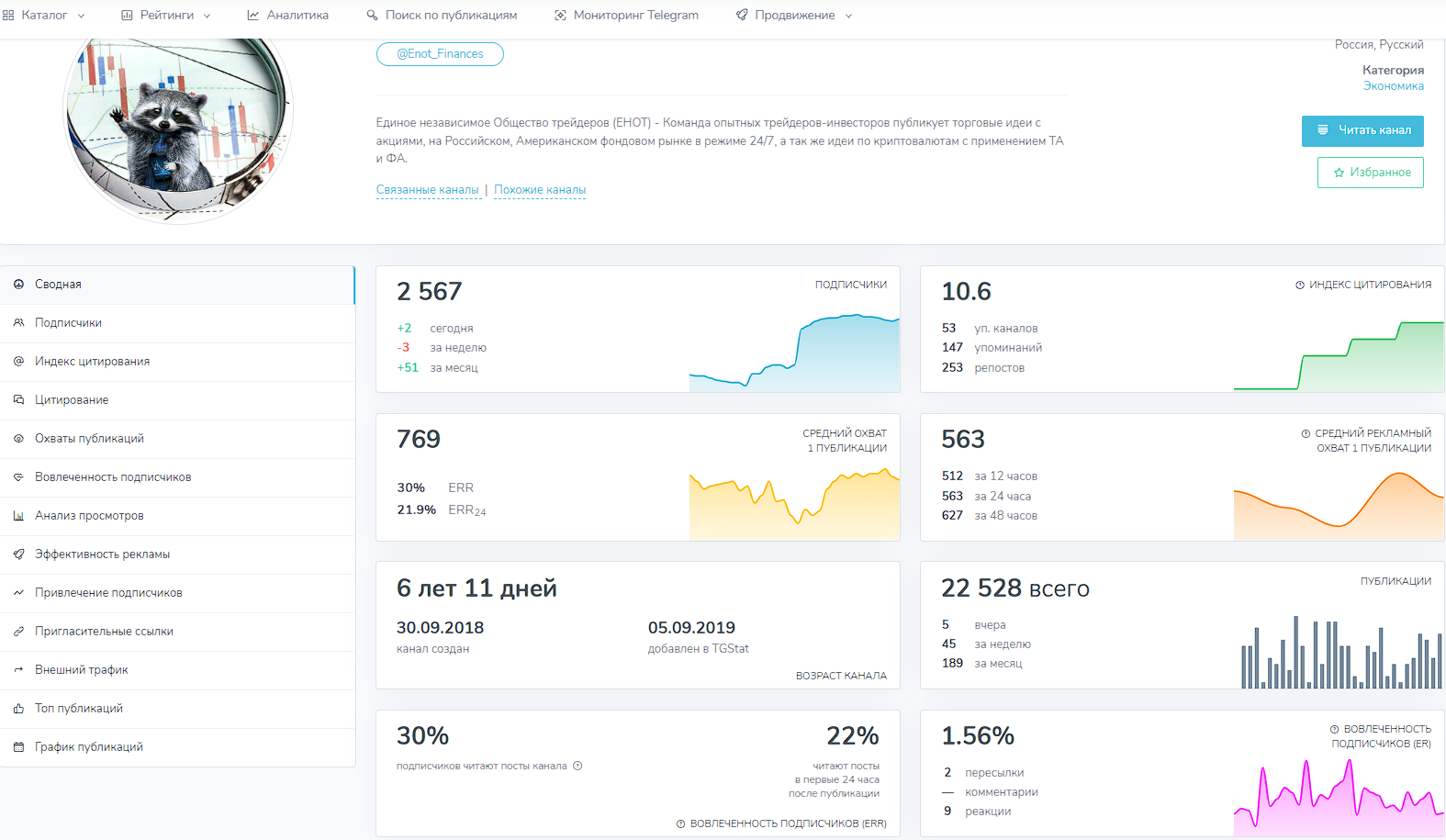Click the @Enot_Finances username badge
Image resolution: width=1446 pixels, height=840 pixels.
[440, 54]
